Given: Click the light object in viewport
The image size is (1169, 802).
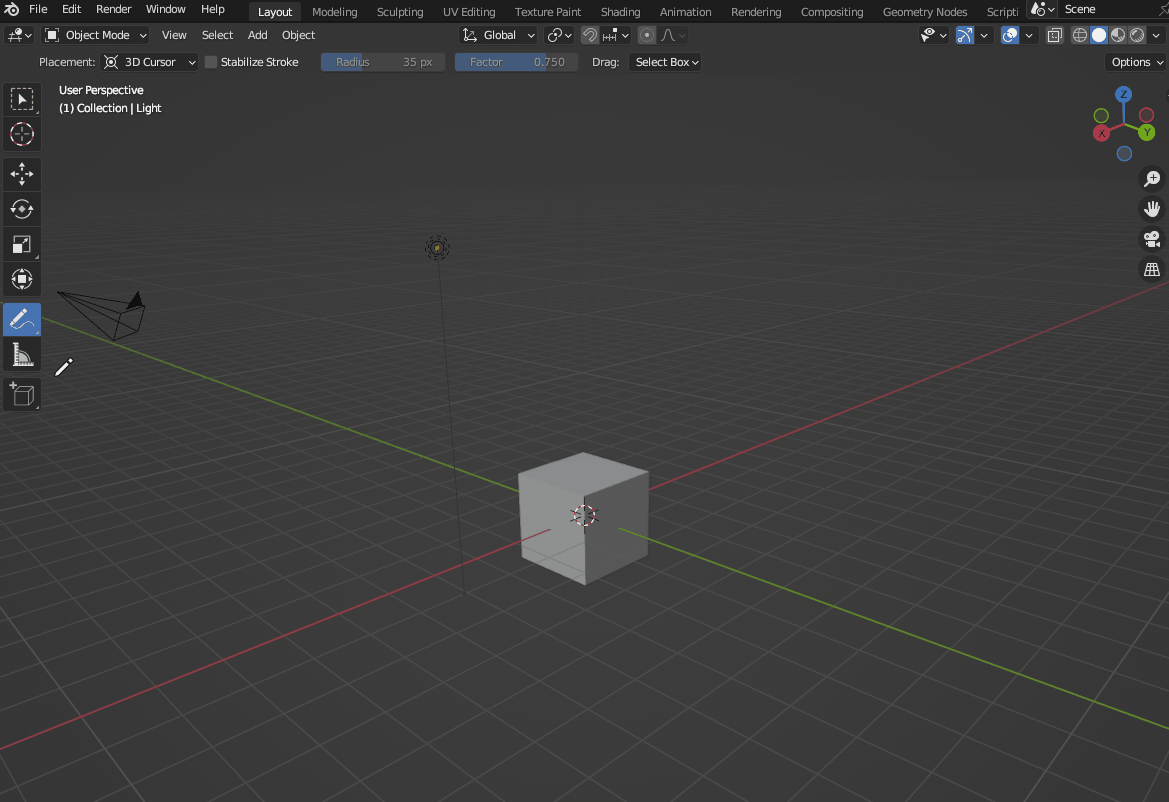Looking at the screenshot, I should (x=437, y=248).
